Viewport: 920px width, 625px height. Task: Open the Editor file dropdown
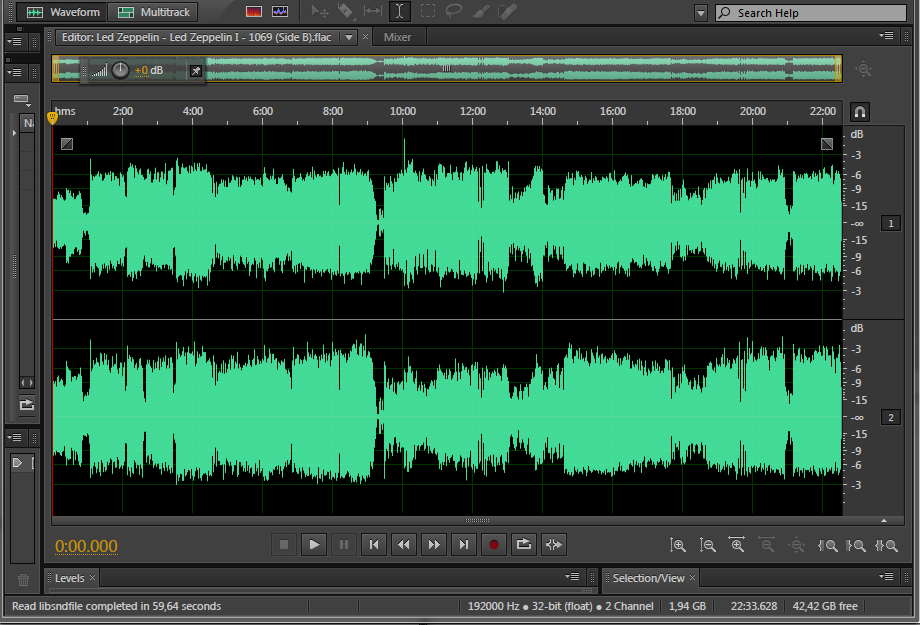[x=349, y=38]
